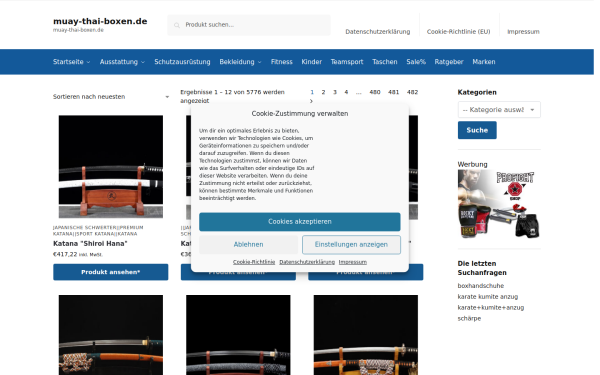
Task: Click Einstellungen anzeigen in cookie dialog
Action: pyautogui.click(x=351, y=245)
